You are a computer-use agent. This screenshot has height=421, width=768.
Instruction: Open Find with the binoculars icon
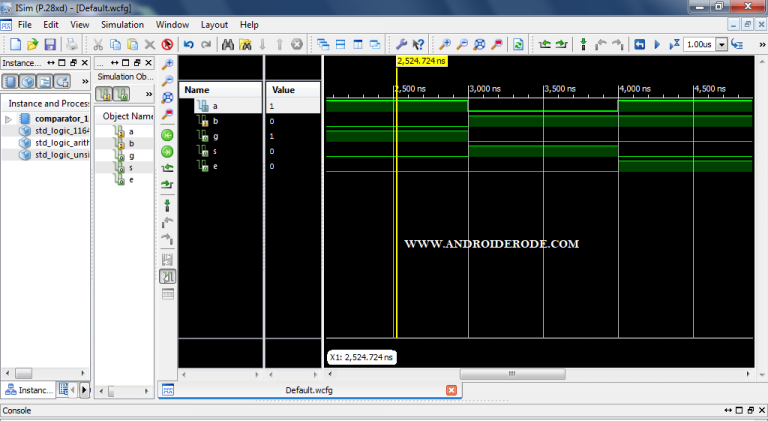pyautogui.click(x=228, y=45)
